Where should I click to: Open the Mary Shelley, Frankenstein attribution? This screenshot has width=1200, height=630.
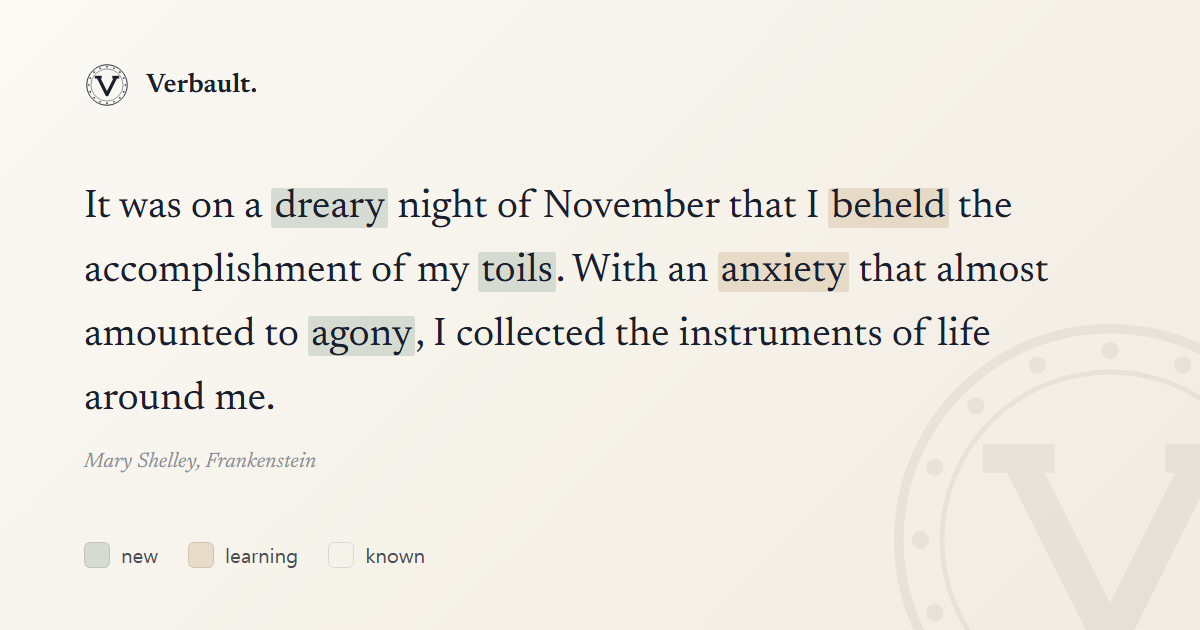click(200, 461)
